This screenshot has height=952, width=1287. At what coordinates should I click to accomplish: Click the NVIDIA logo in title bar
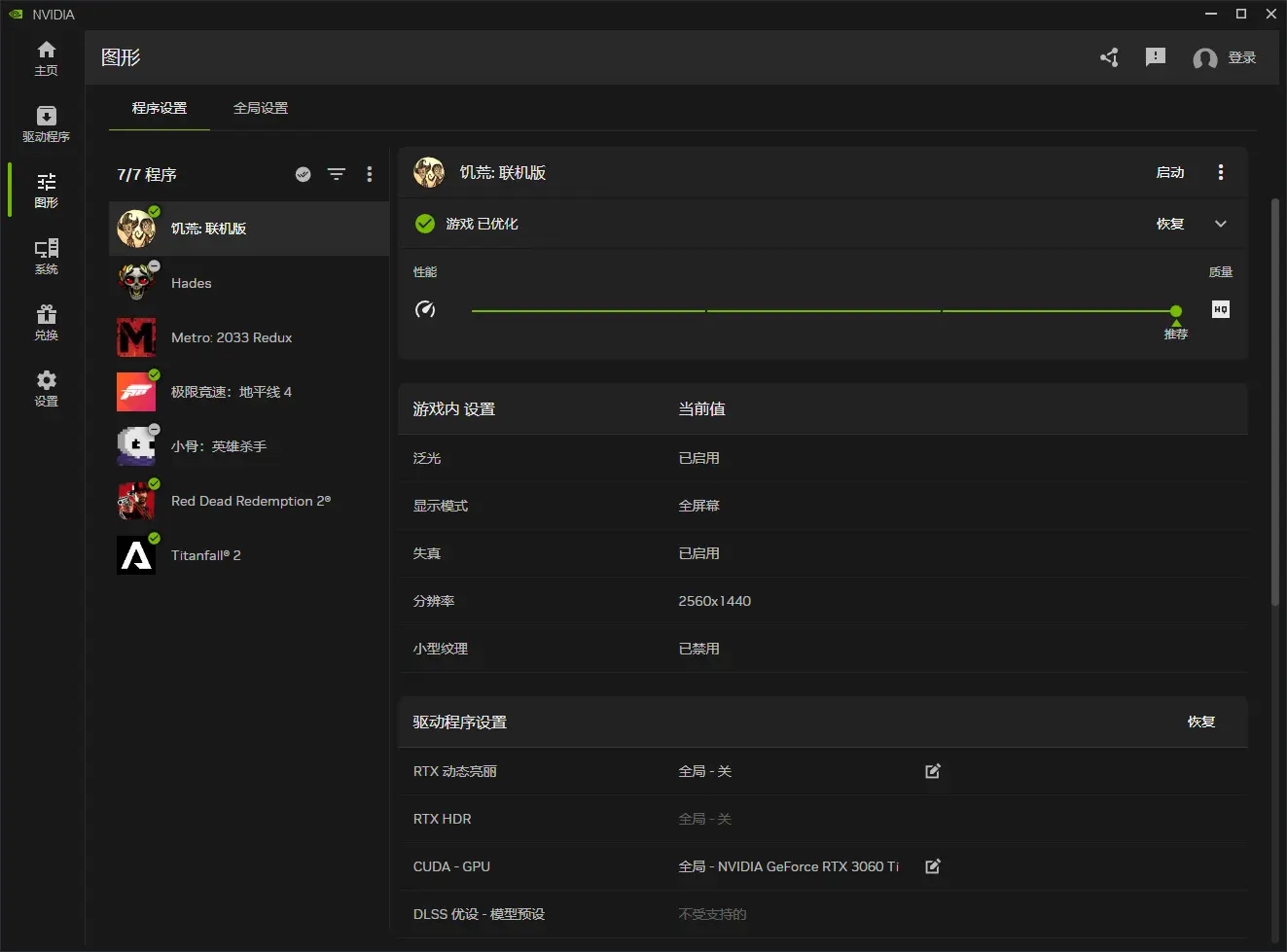click(16, 14)
